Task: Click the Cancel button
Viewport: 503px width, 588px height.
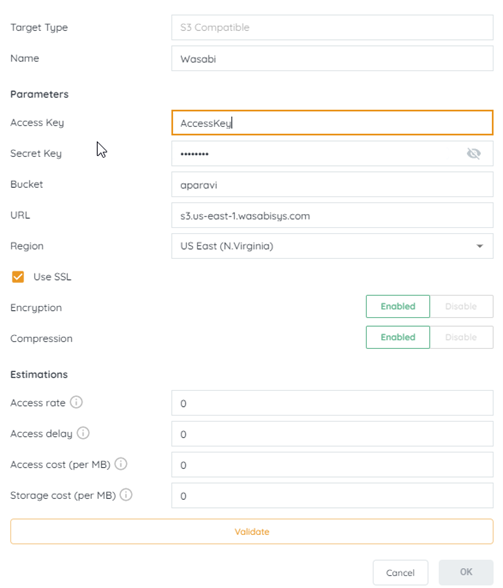Action: (400, 573)
